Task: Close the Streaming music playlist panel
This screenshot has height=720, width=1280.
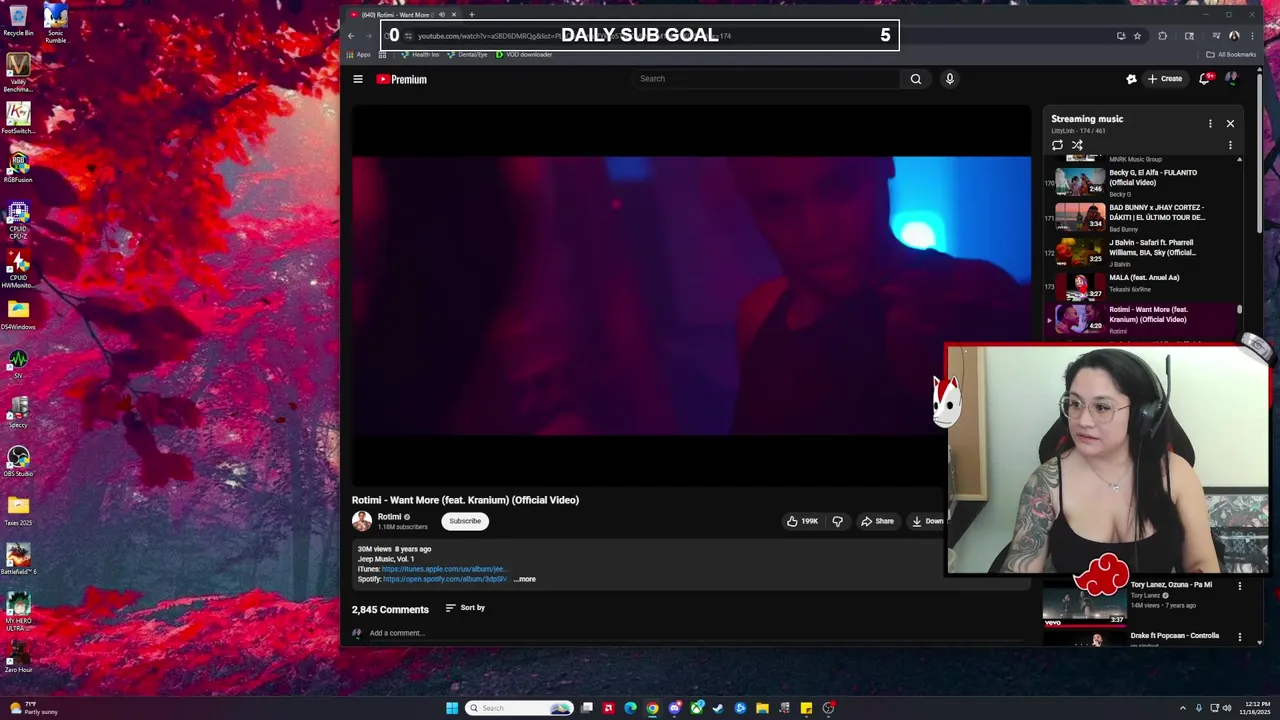Action: coord(1230,124)
